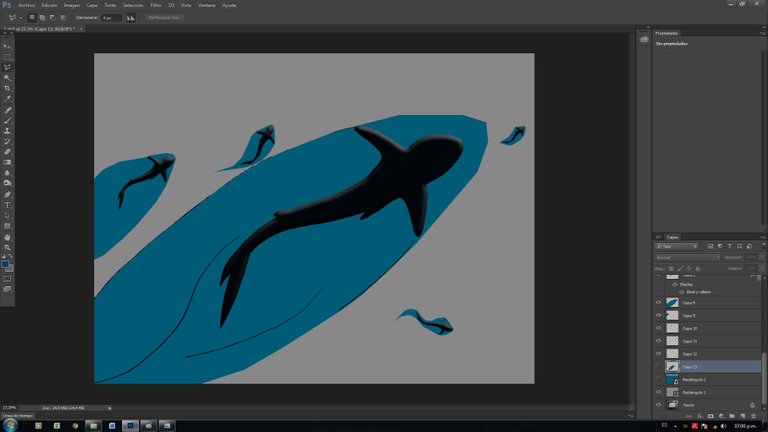
Task: Hide the Capa 8 layer
Action: coord(658,302)
